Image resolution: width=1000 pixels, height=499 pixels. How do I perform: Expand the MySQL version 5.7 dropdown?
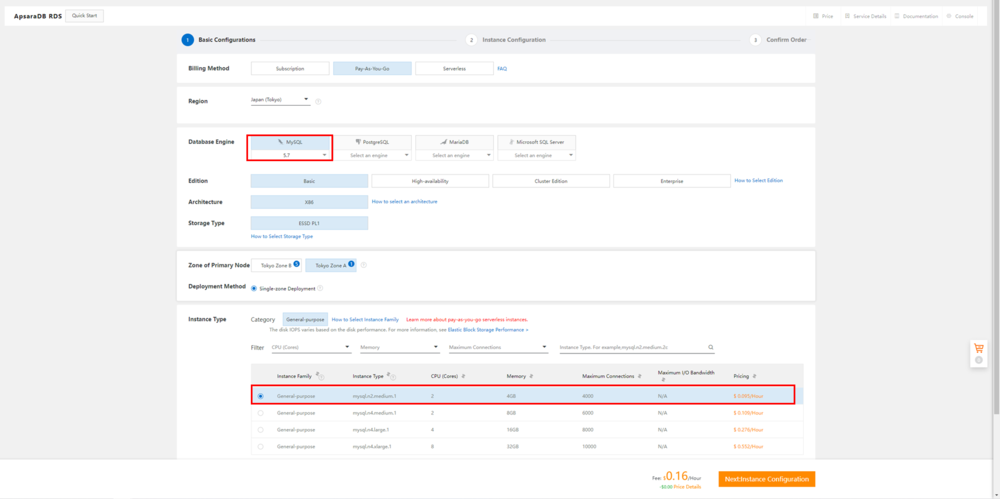[290, 155]
